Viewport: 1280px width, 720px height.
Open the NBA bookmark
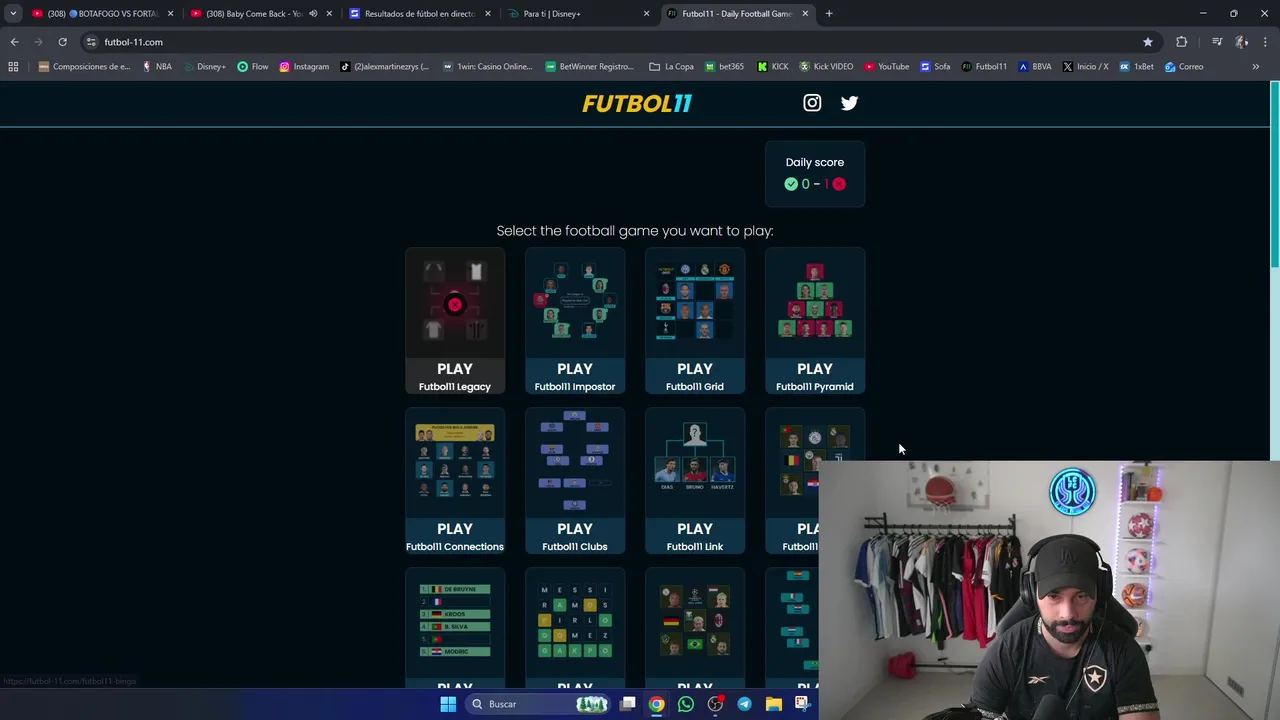pos(157,67)
